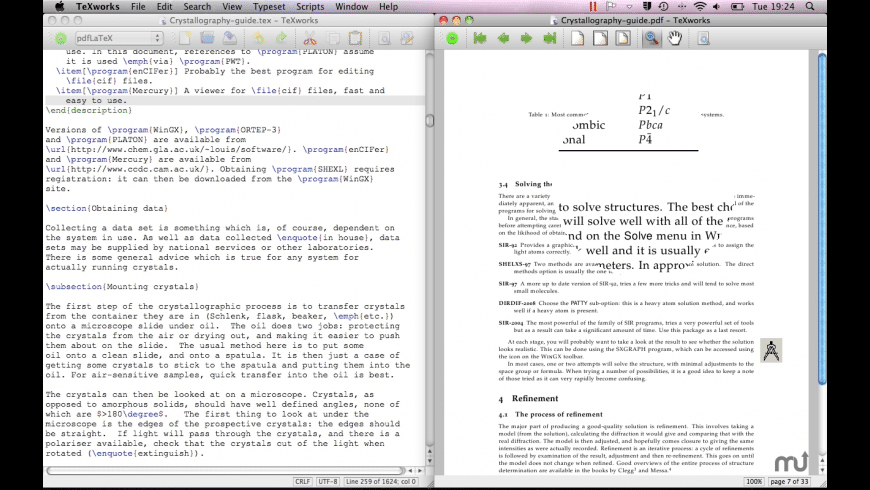This screenshot has width=870, height=490.
Task: Open Find in the PDF toolbar
Action: click(704, 38)
